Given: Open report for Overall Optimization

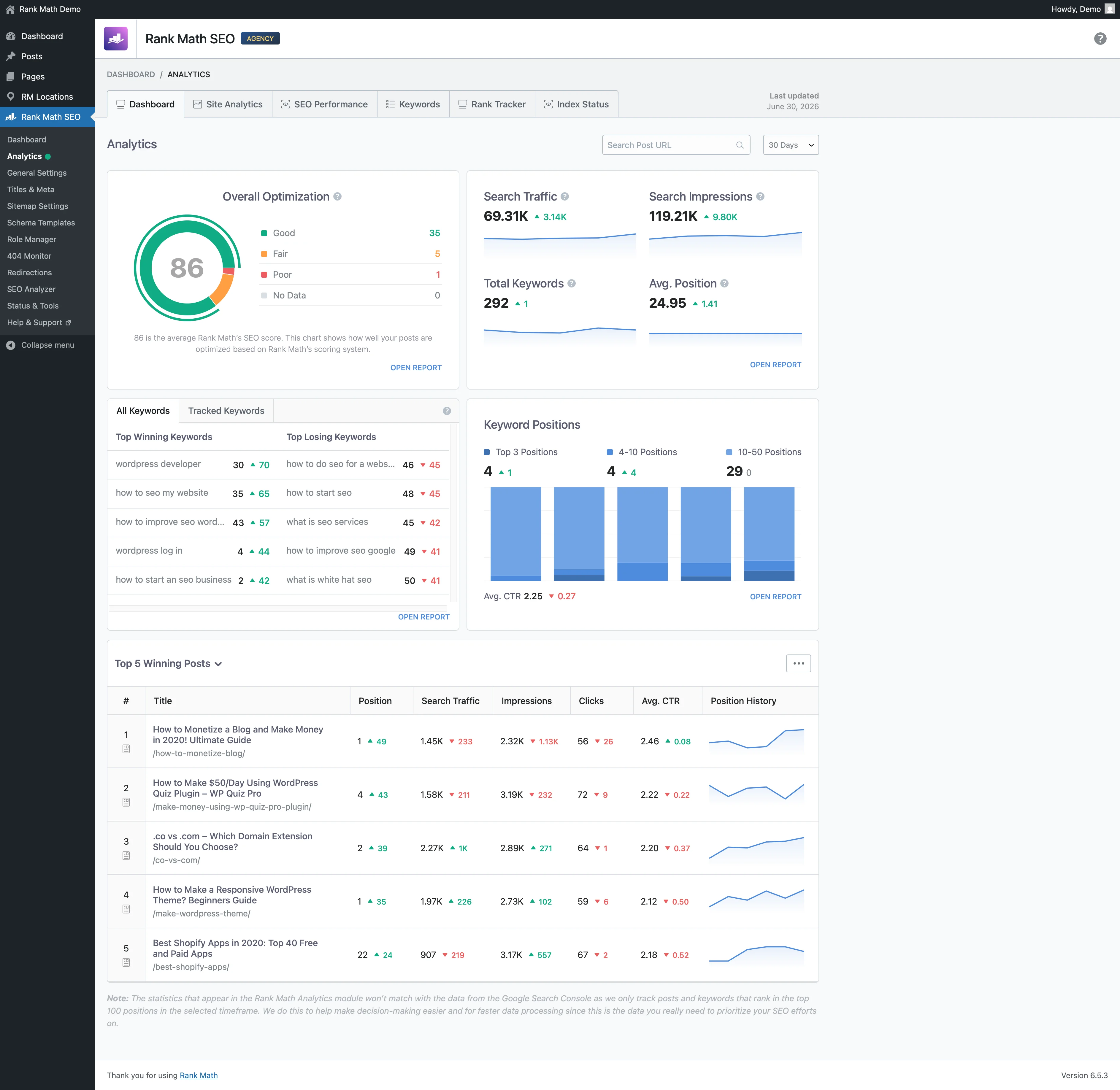Looking at the screenshot, I should (416, 368).
